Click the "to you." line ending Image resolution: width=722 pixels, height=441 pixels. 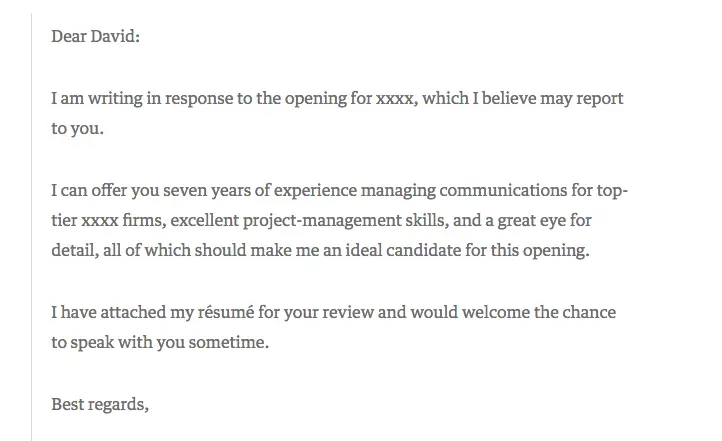click(x=77, y=128)
